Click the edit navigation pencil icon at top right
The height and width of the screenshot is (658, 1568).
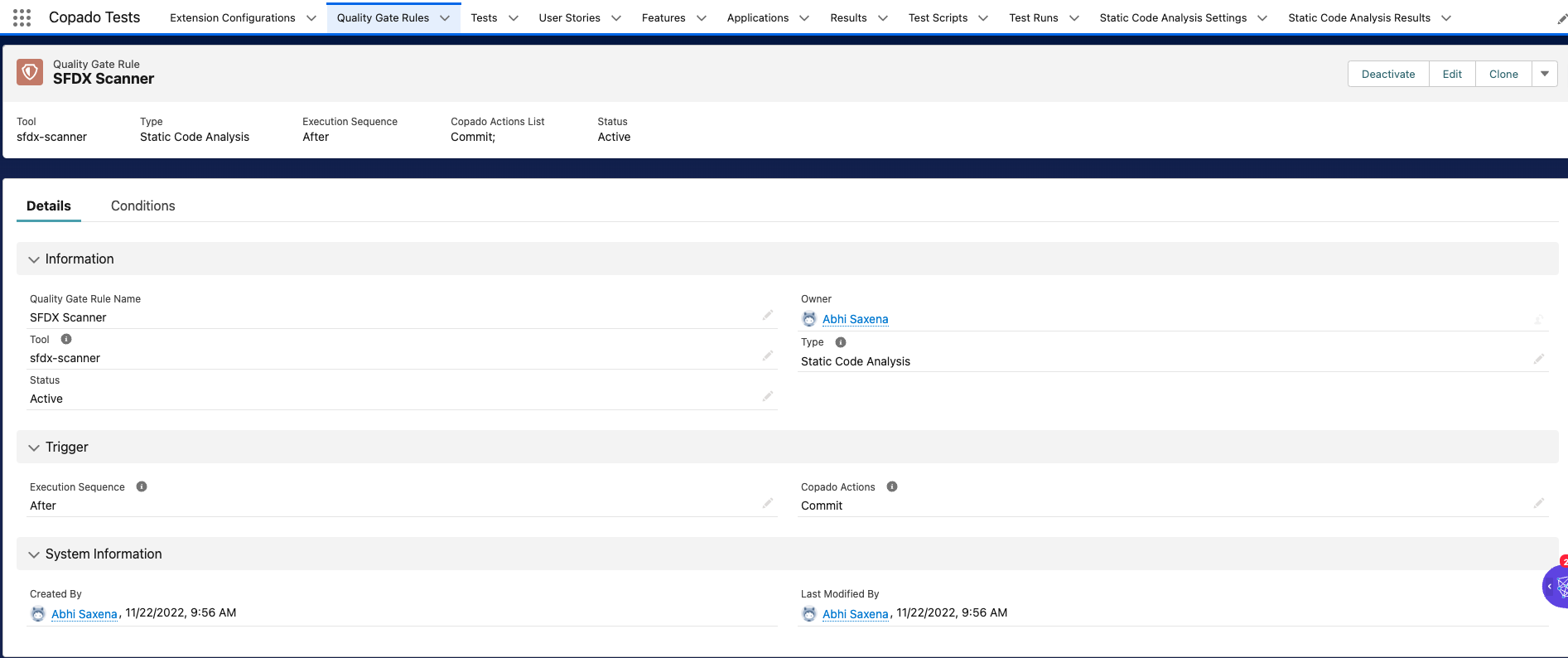pyautogui.click(x=1561, y=18)
